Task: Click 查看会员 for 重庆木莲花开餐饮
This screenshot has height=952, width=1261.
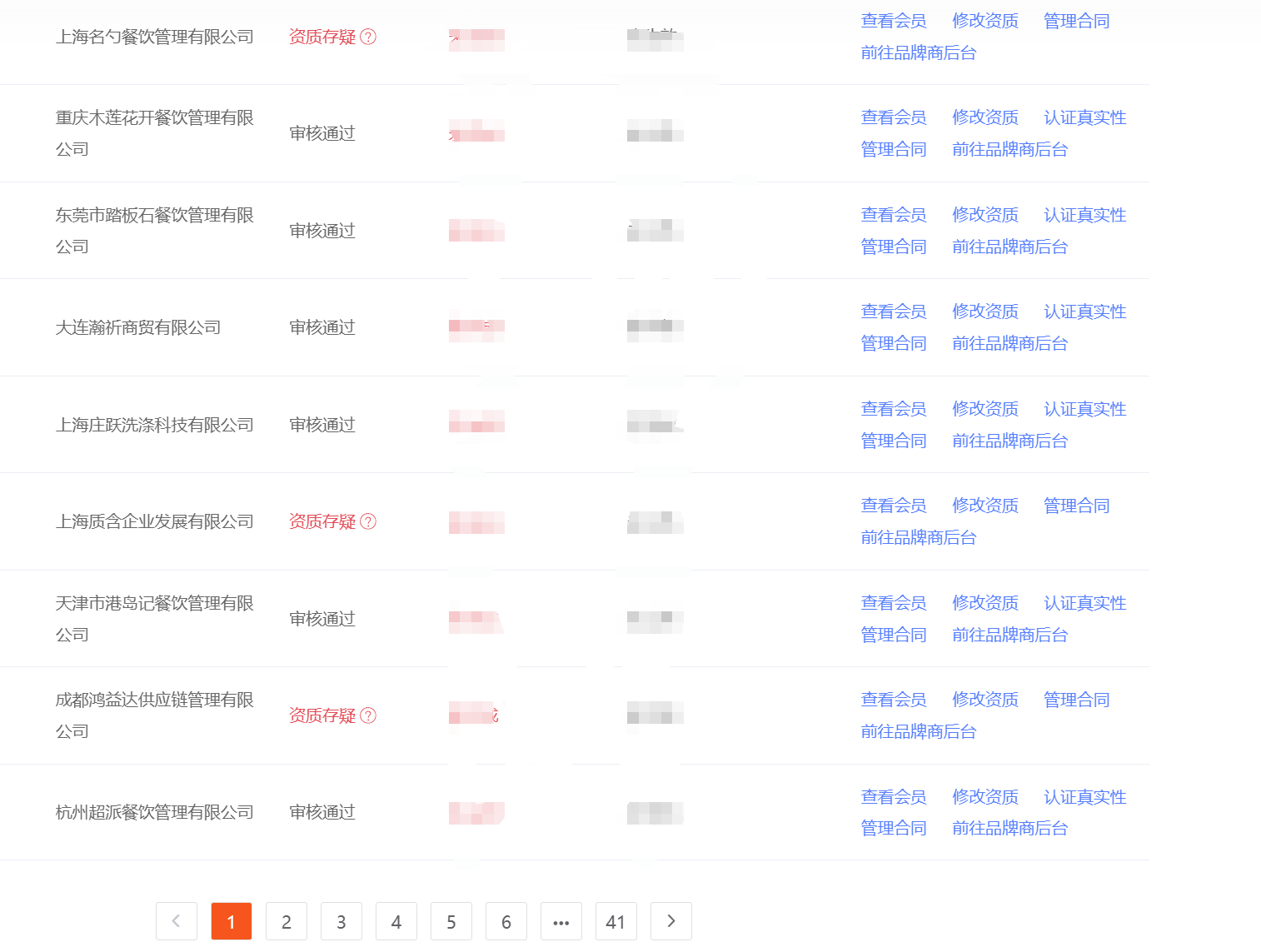Action: [893, 117]
